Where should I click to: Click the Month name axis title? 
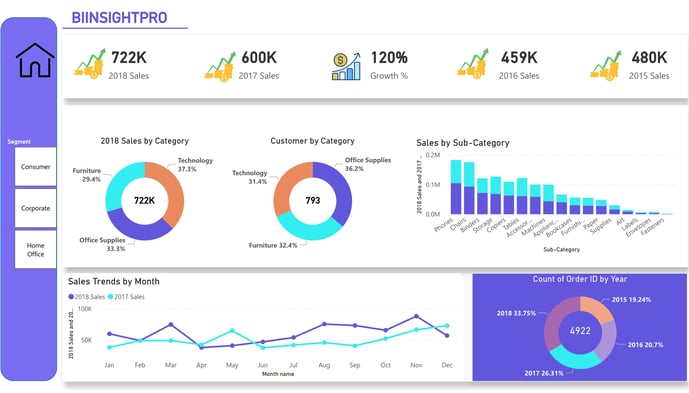(x=278, y=374)
